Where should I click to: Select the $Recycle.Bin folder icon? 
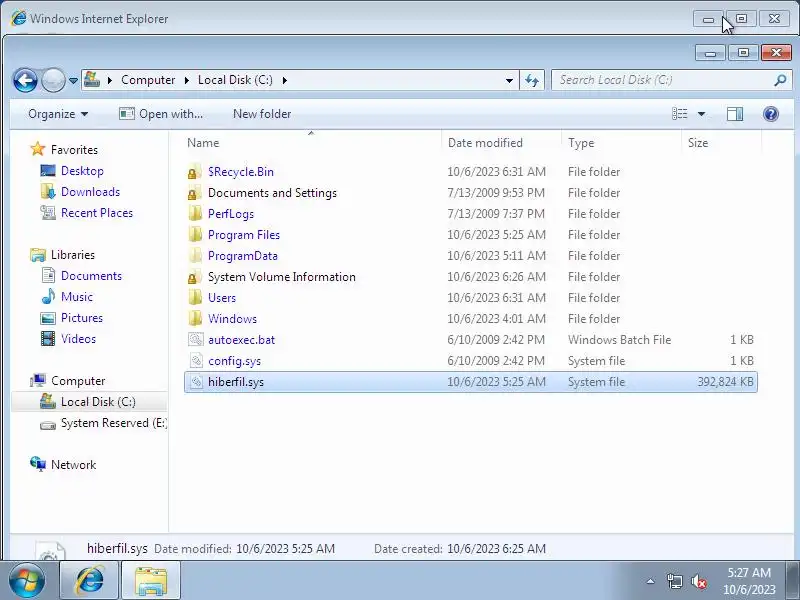pos(195,172)
